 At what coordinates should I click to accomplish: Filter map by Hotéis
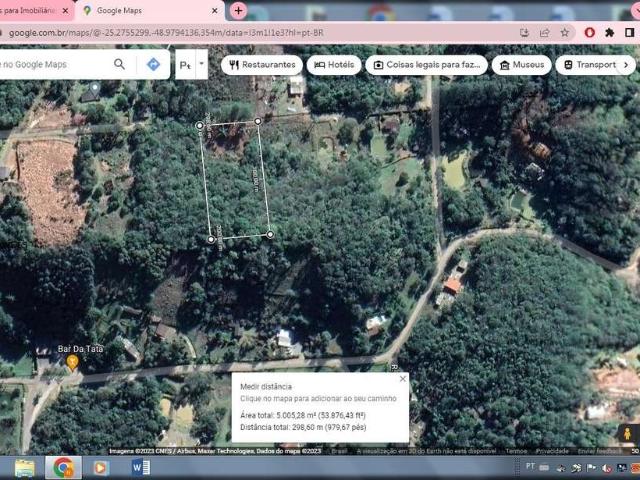click(334, 65)
